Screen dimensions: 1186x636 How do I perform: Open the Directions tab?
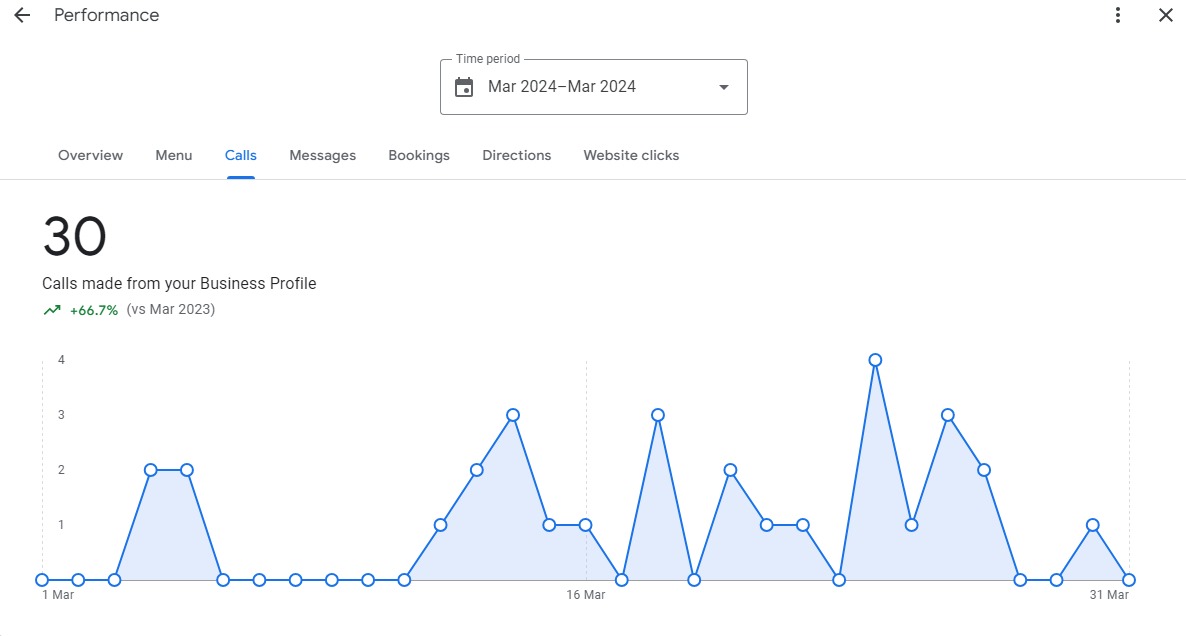[x=517, y=155]
